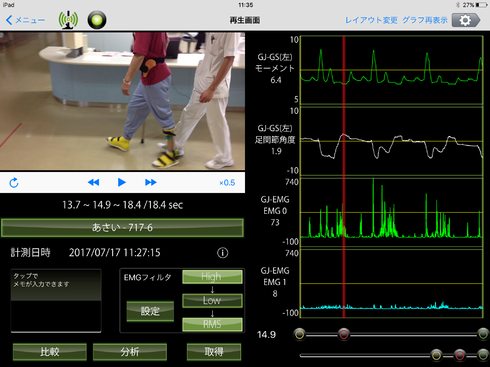Tap the EMGフィルタ label
490x367 pixels.
147,278
